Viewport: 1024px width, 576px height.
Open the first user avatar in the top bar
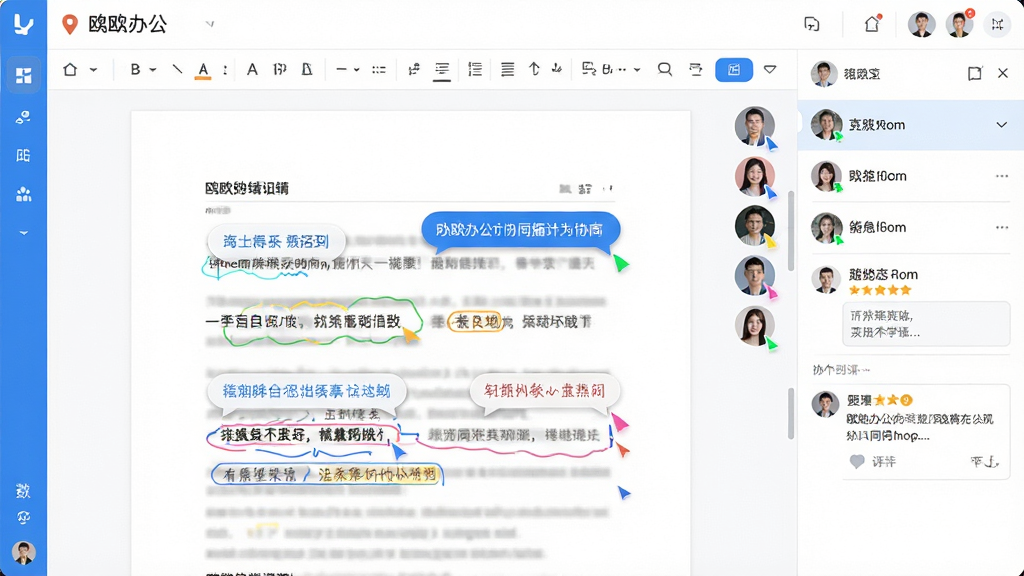[921, 24]
